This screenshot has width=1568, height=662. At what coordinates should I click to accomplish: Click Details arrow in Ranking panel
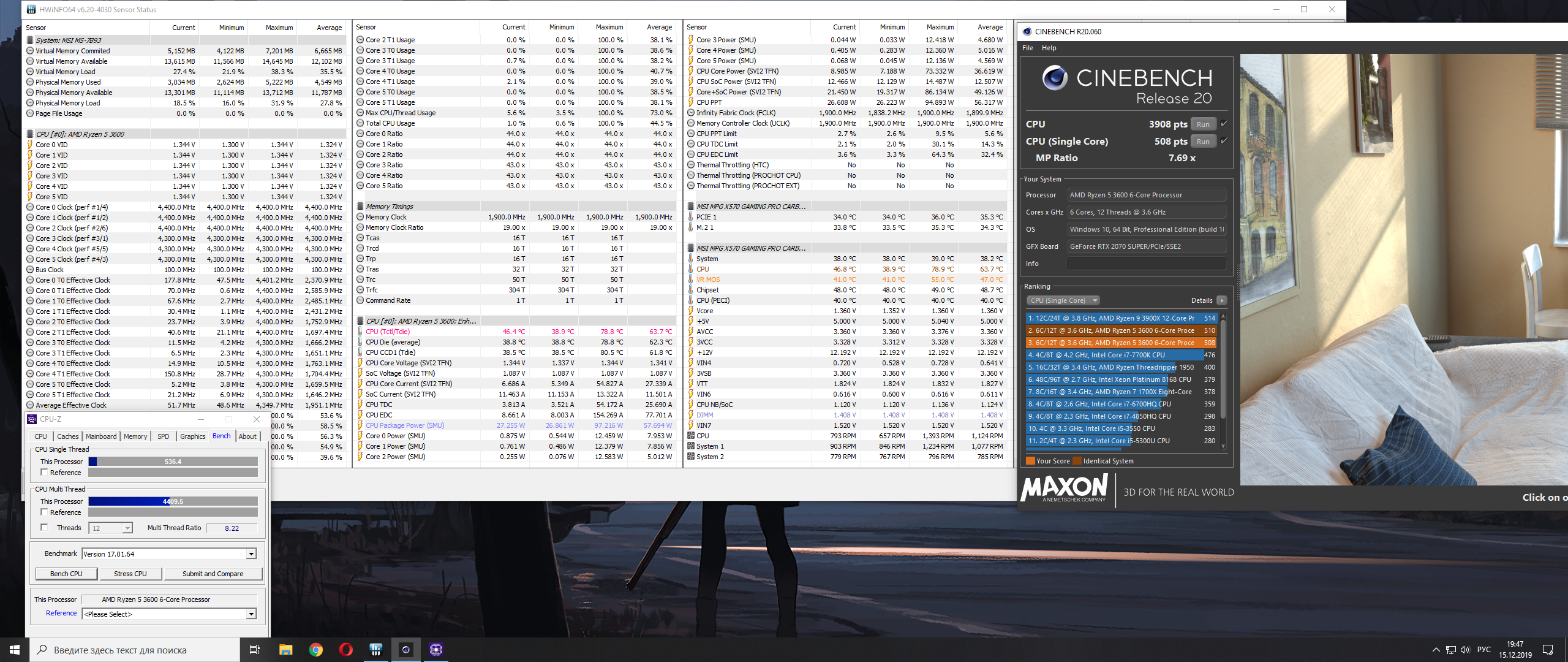pyautogui.click(x=1221, y=300)
